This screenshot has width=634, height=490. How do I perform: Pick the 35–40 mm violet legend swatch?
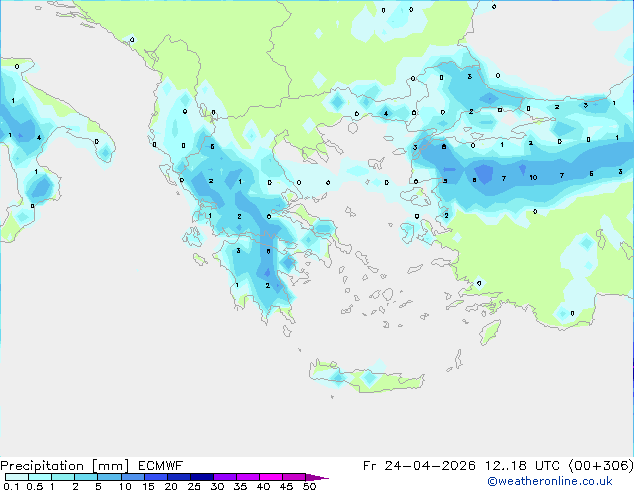[248, 477]
